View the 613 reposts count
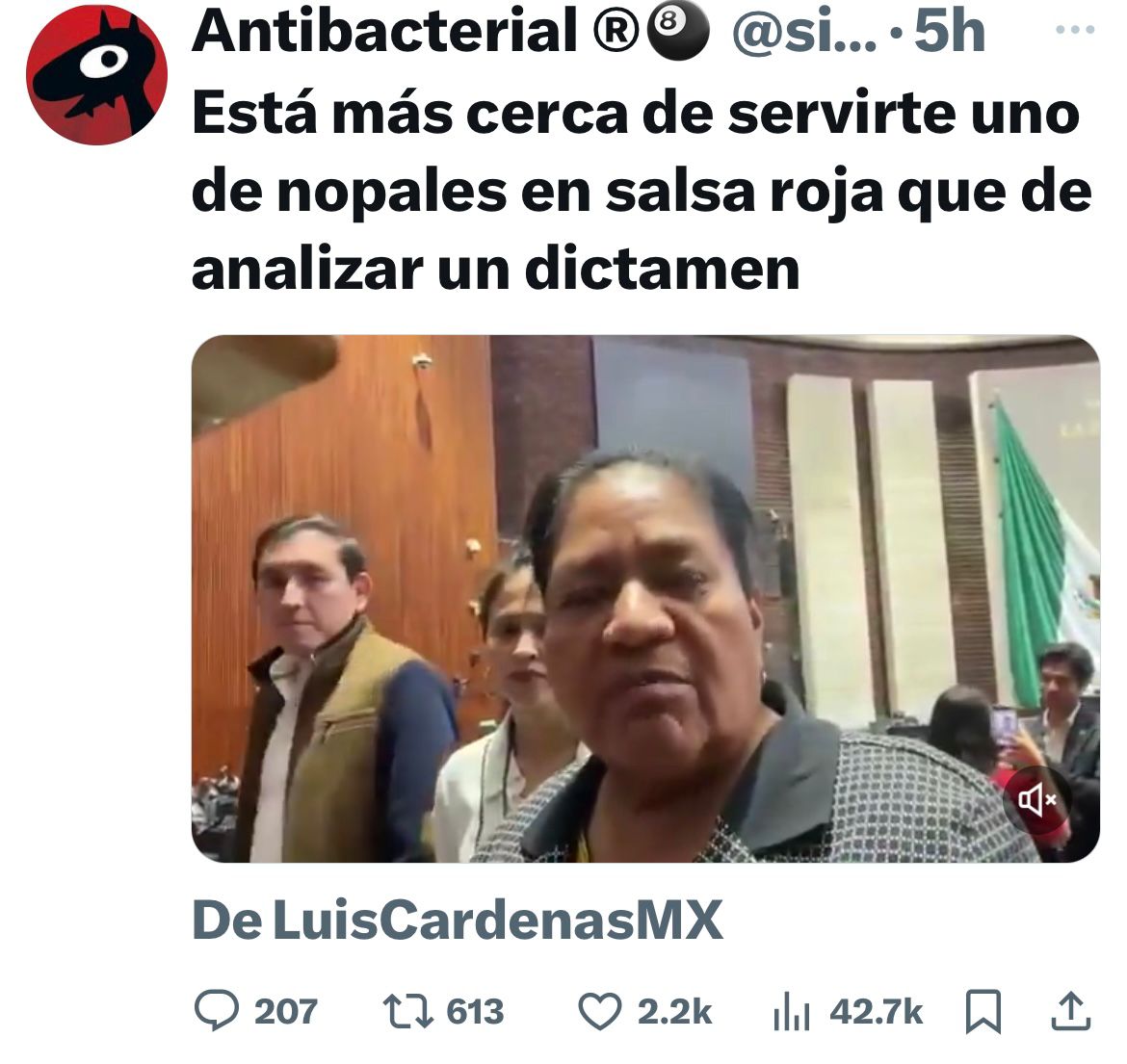The width and height of the screenshot is (1127, 1064). pos(474,1012)
